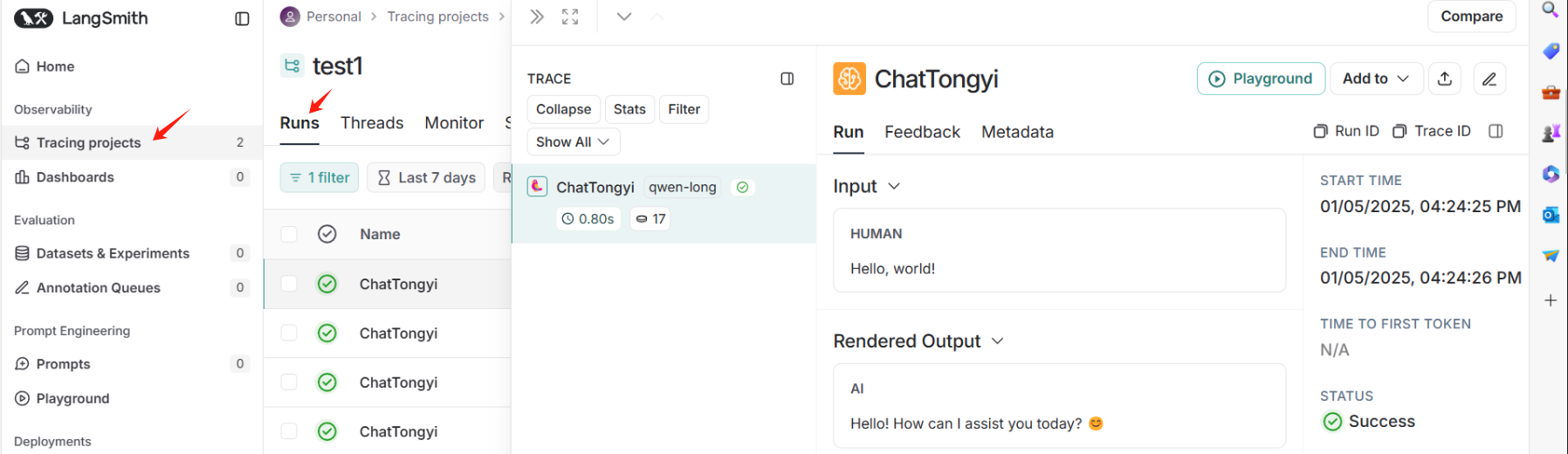Select the ChatTongyi trace node
Viewport: 1568px width, 454px height.
[x=664, y=203]
